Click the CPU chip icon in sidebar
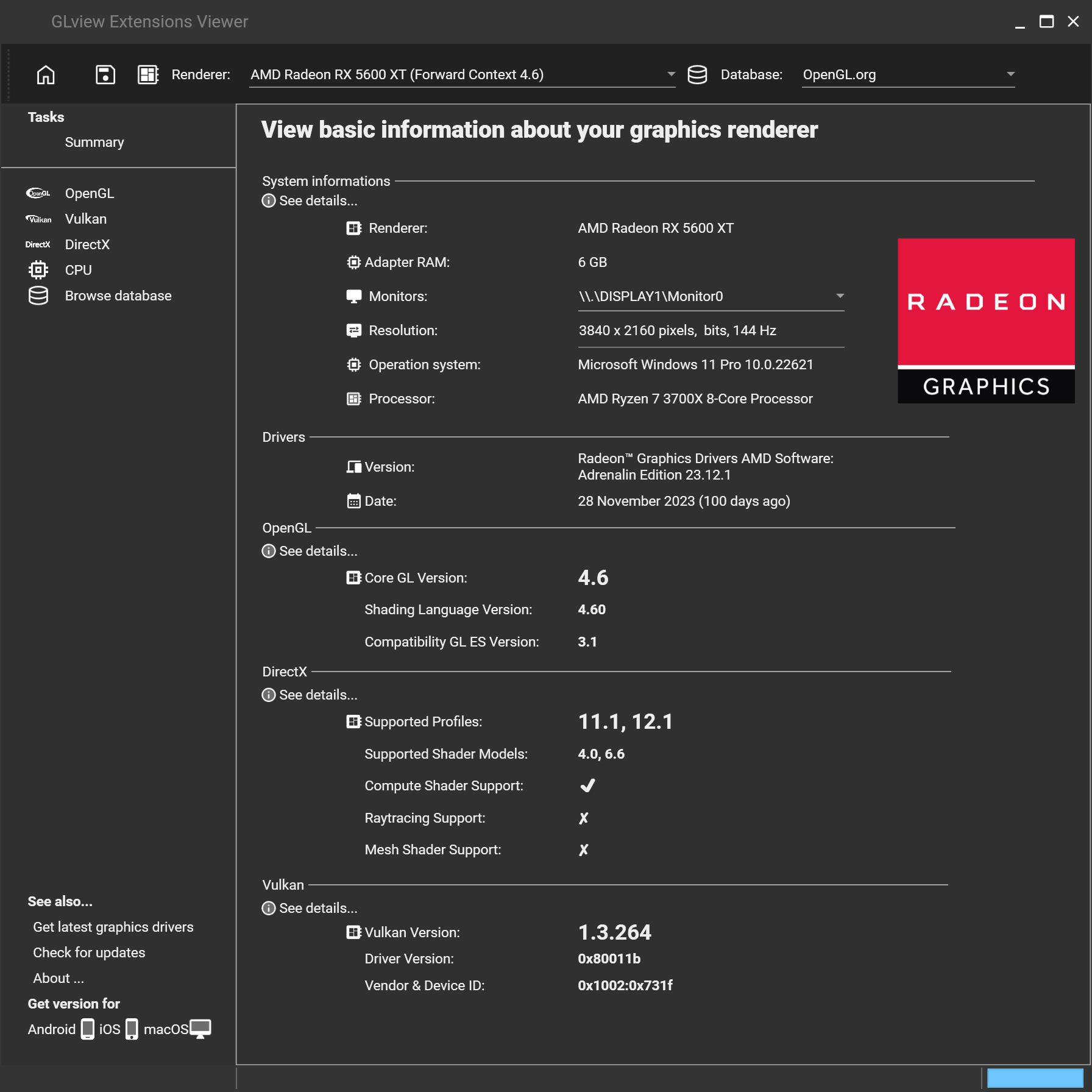1092x1092 pixels. click(x=38, y=270)
